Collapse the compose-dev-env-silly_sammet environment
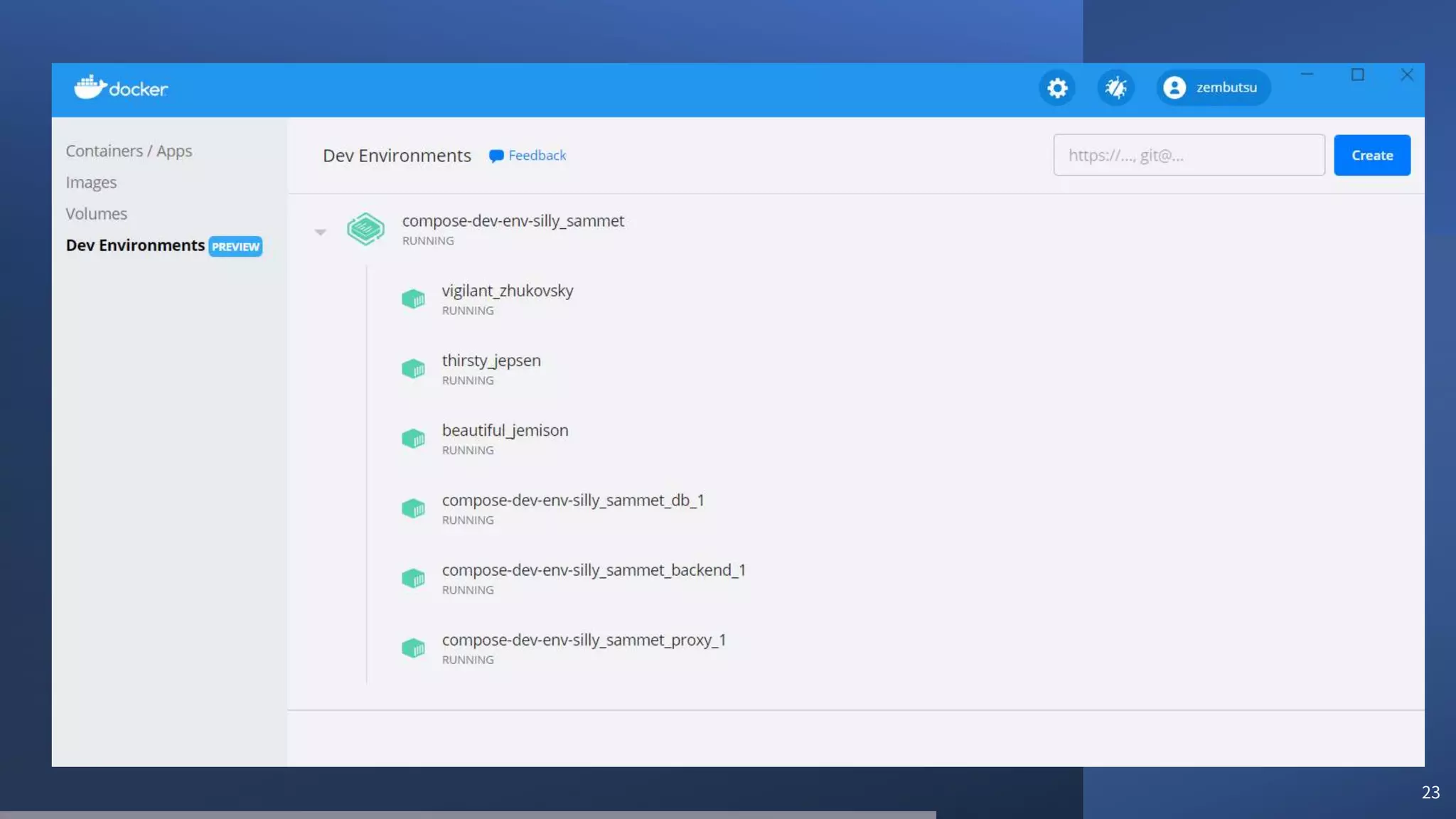 coord(321,232)
